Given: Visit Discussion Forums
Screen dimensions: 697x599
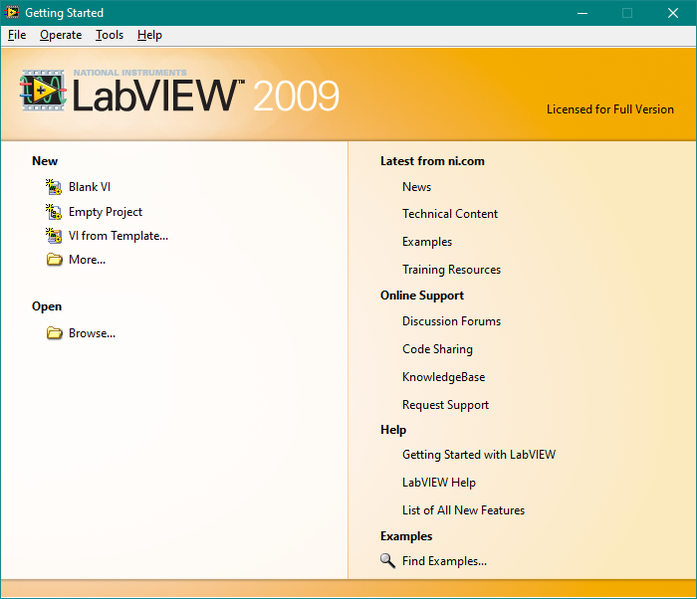Looking at the screenshot, I should (451, 321).
